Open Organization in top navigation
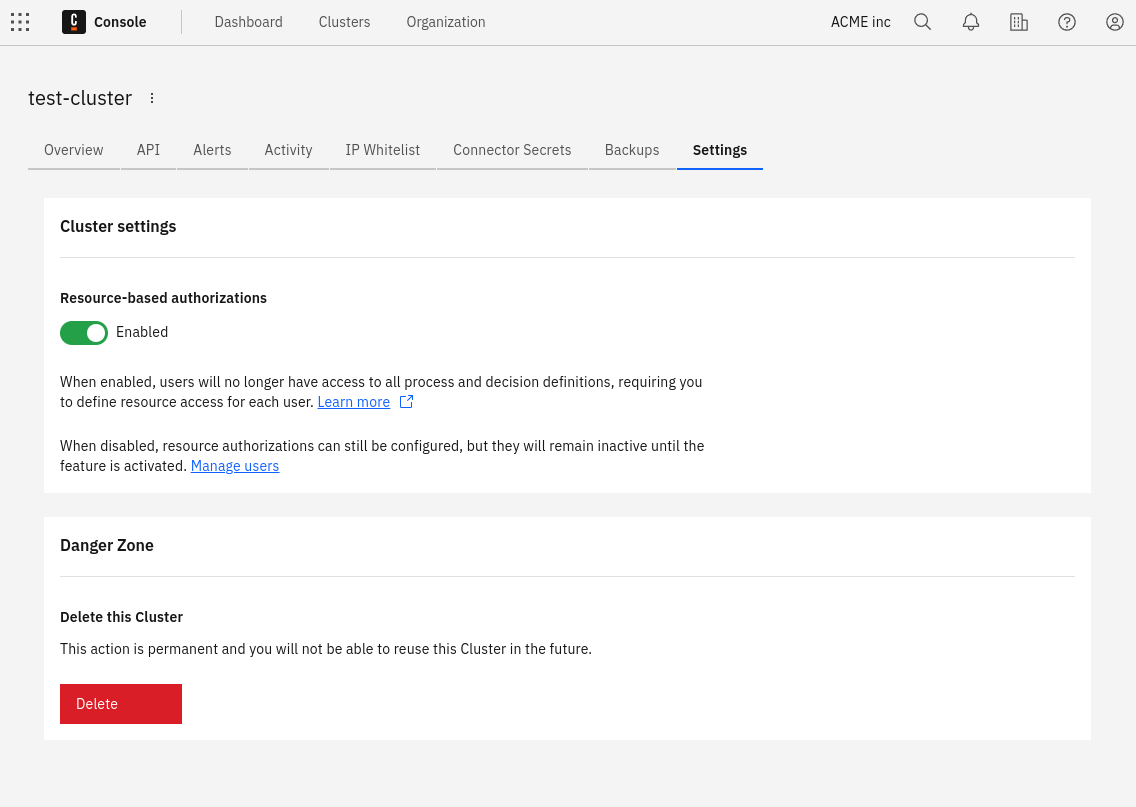The width and height of the screenshot is (1136, 807). click(445, 22)
